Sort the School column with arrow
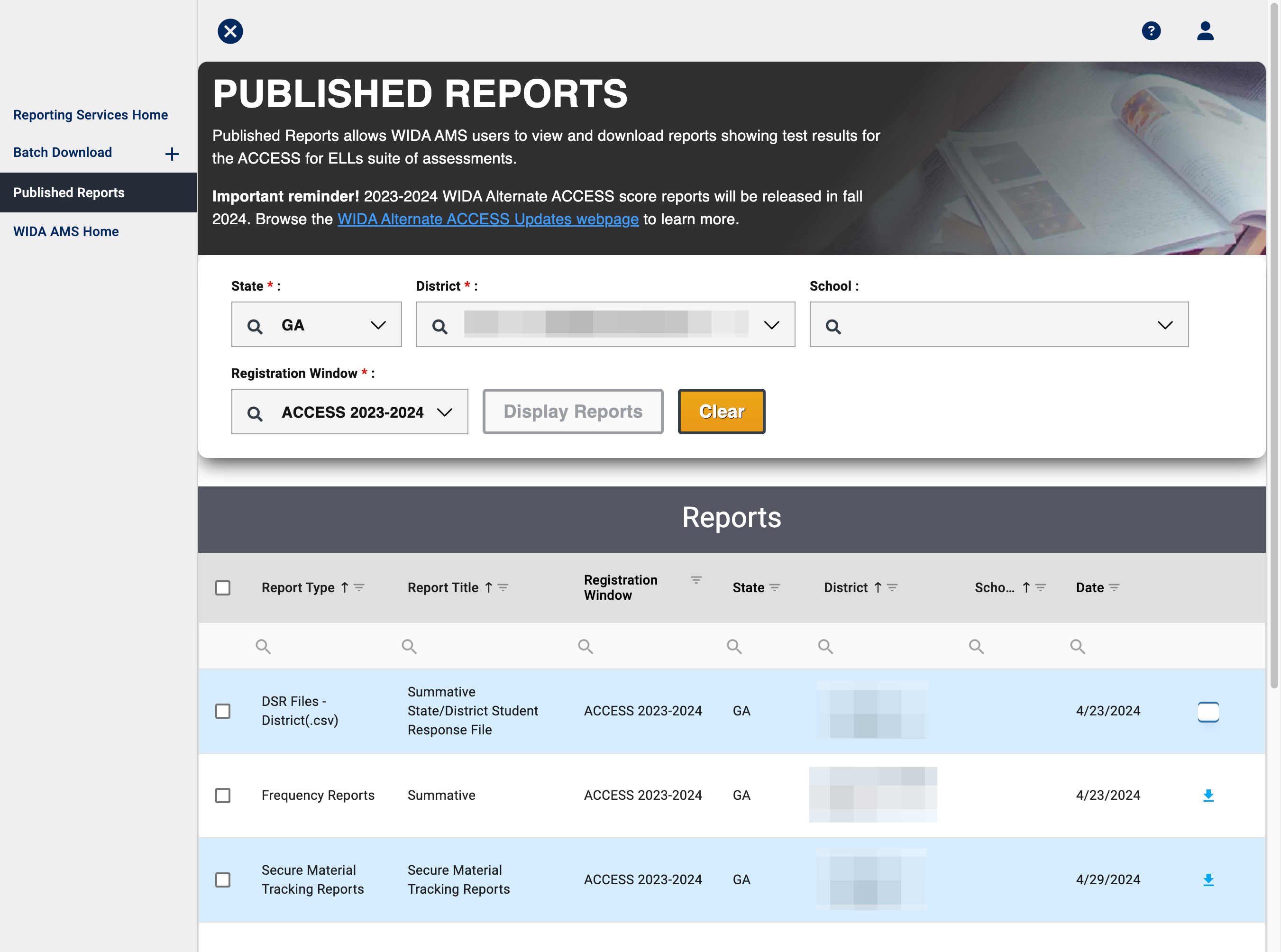 (x=1026, y=587)
